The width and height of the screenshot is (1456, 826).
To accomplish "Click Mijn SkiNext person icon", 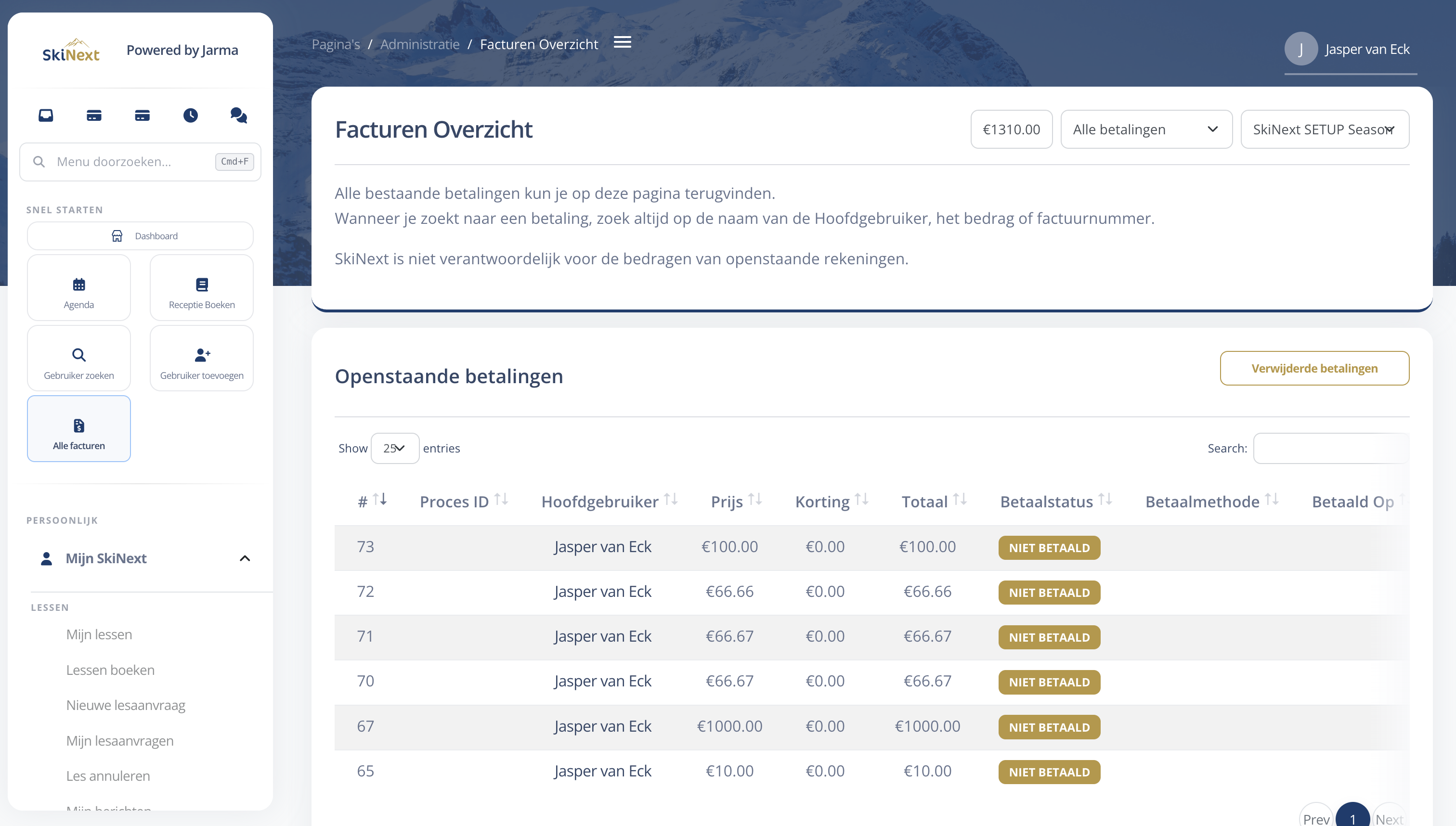I will 47,558.
